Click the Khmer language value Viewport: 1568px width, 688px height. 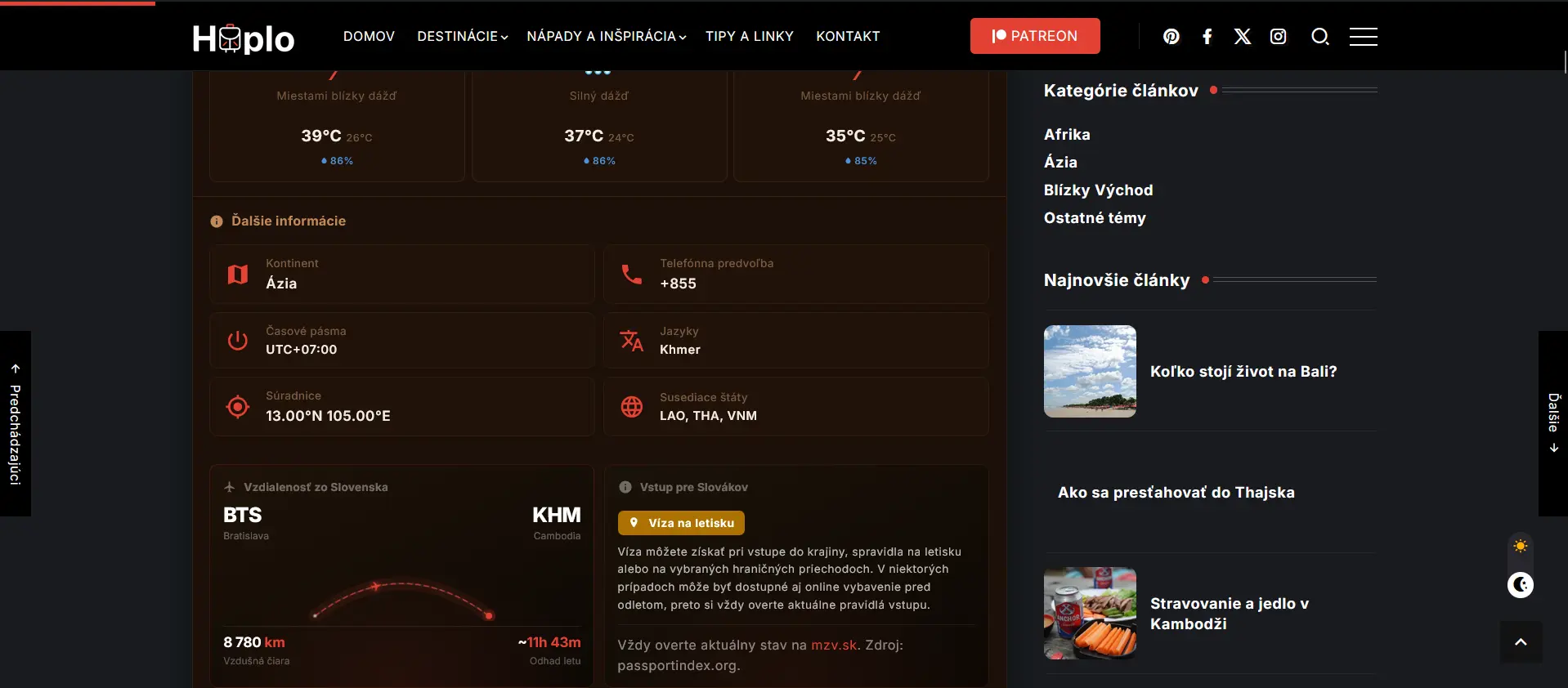click(680, 350)
